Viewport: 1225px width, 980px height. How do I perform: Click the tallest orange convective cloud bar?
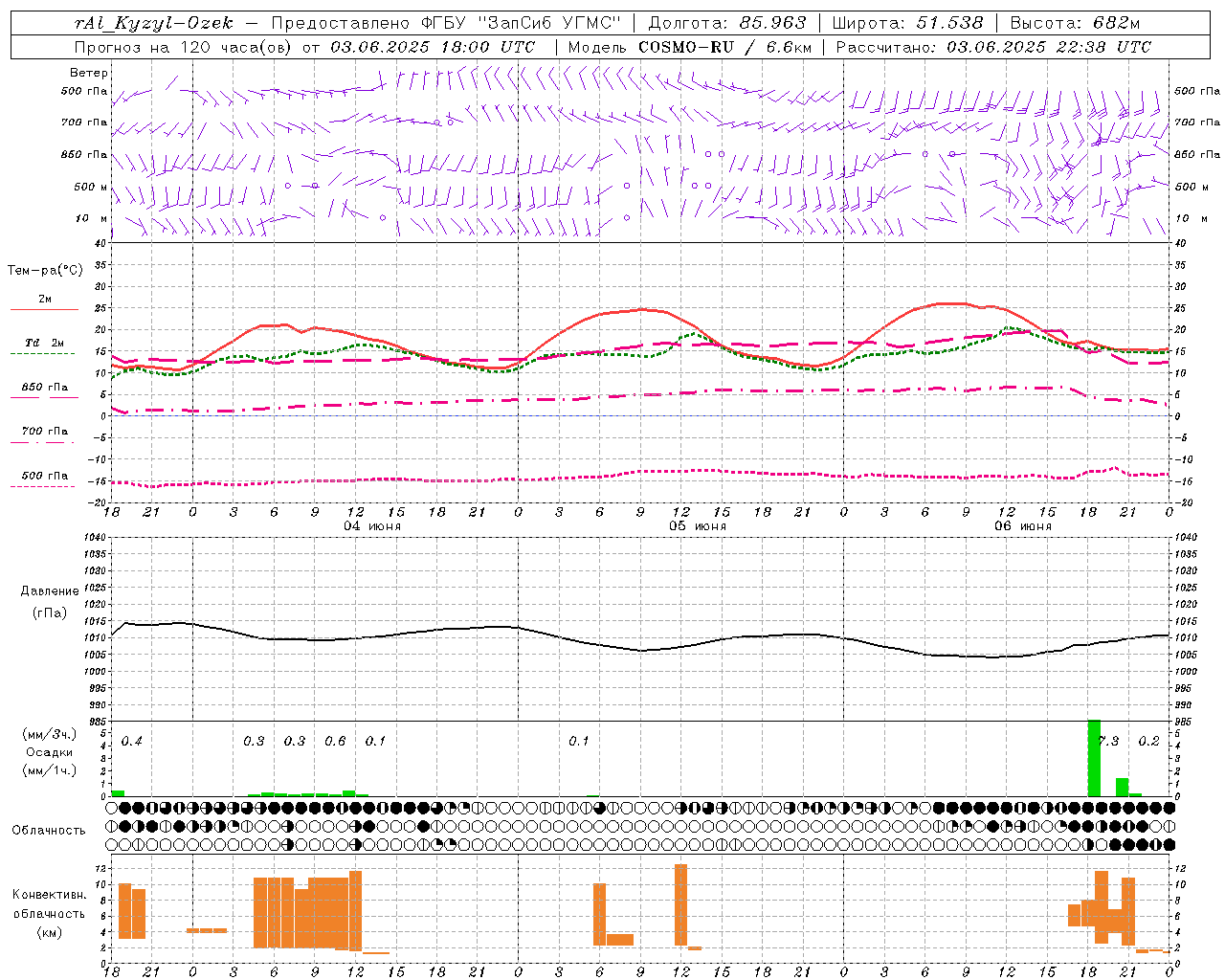tap(680, 905)
